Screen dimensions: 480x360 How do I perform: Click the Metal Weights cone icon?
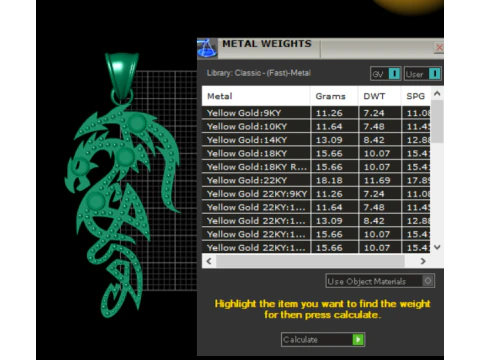pyautogui.click(x=207, y=48)
